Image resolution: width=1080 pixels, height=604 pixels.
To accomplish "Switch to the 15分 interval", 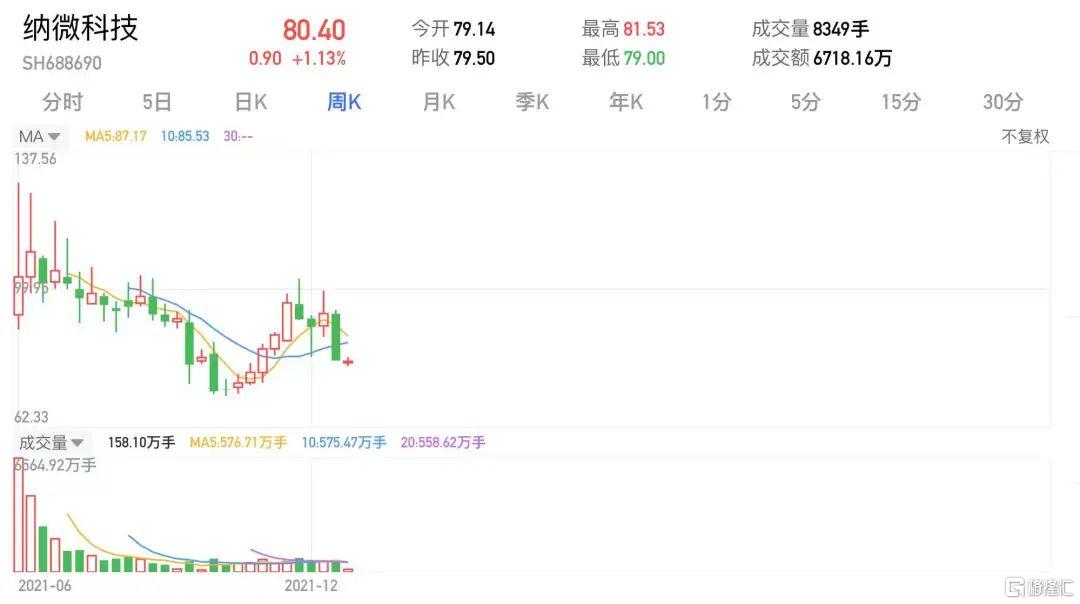I will 901,102.
